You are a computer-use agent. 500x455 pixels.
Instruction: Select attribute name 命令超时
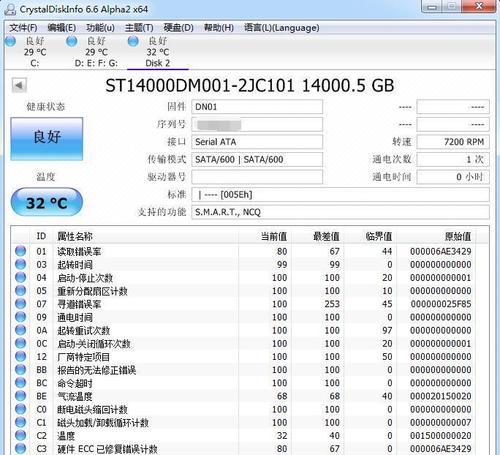point(75,383)
